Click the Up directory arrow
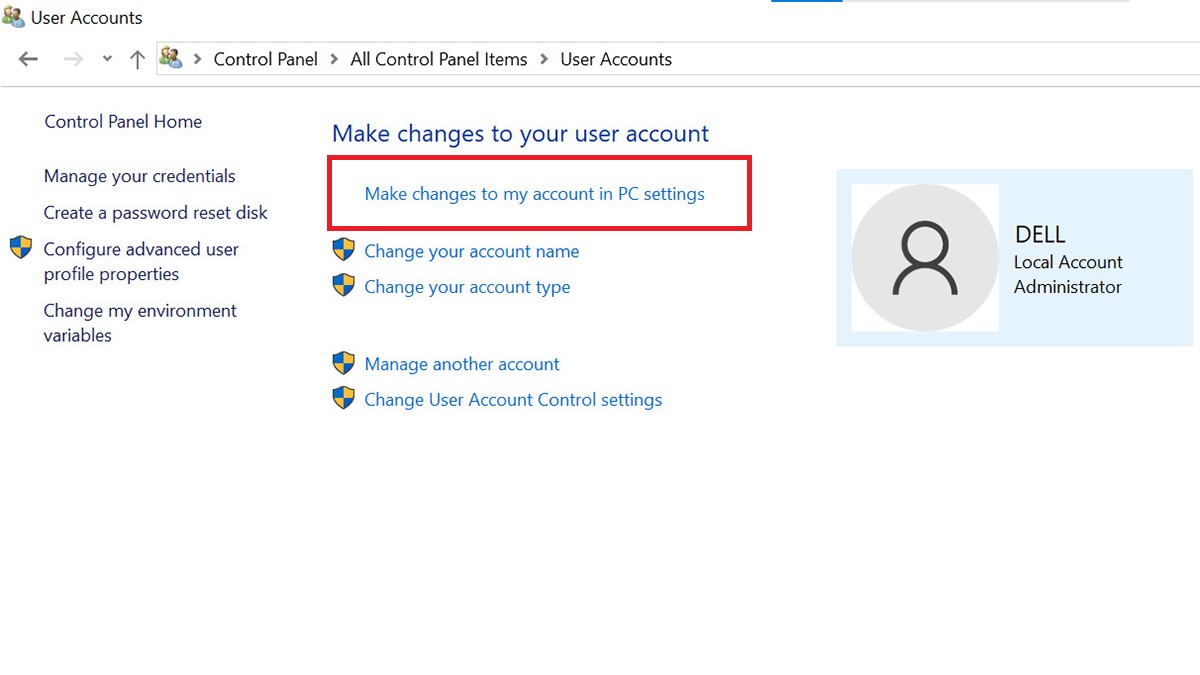This screenshot has width=1200, height=675. point(138,60)
